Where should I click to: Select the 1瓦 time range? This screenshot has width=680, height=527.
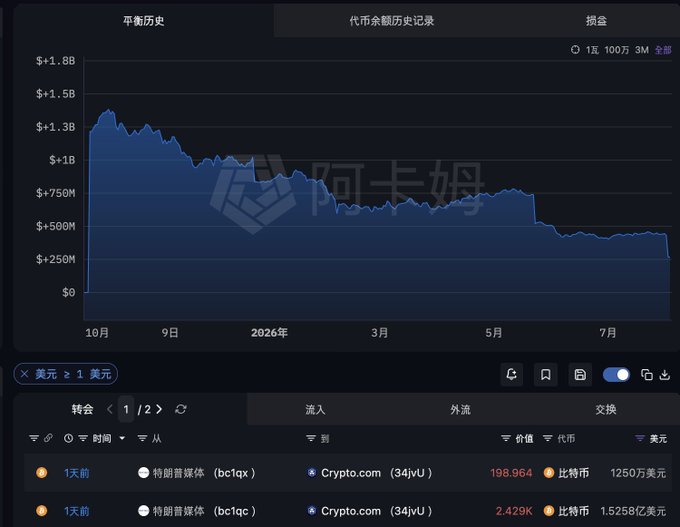point(592,50)
